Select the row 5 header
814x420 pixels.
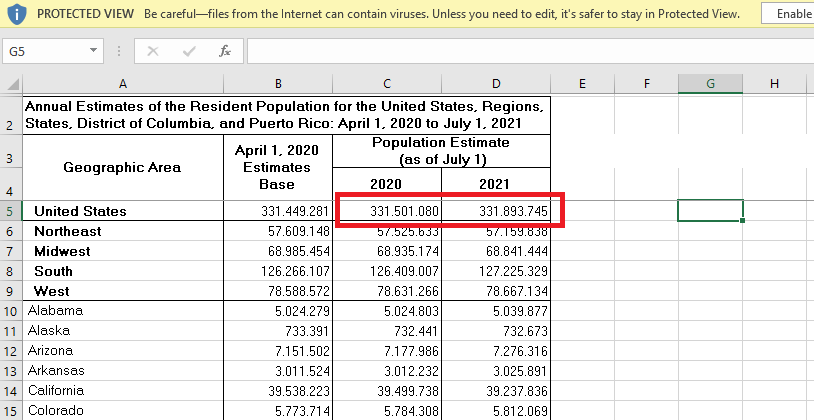click(10, 211)
